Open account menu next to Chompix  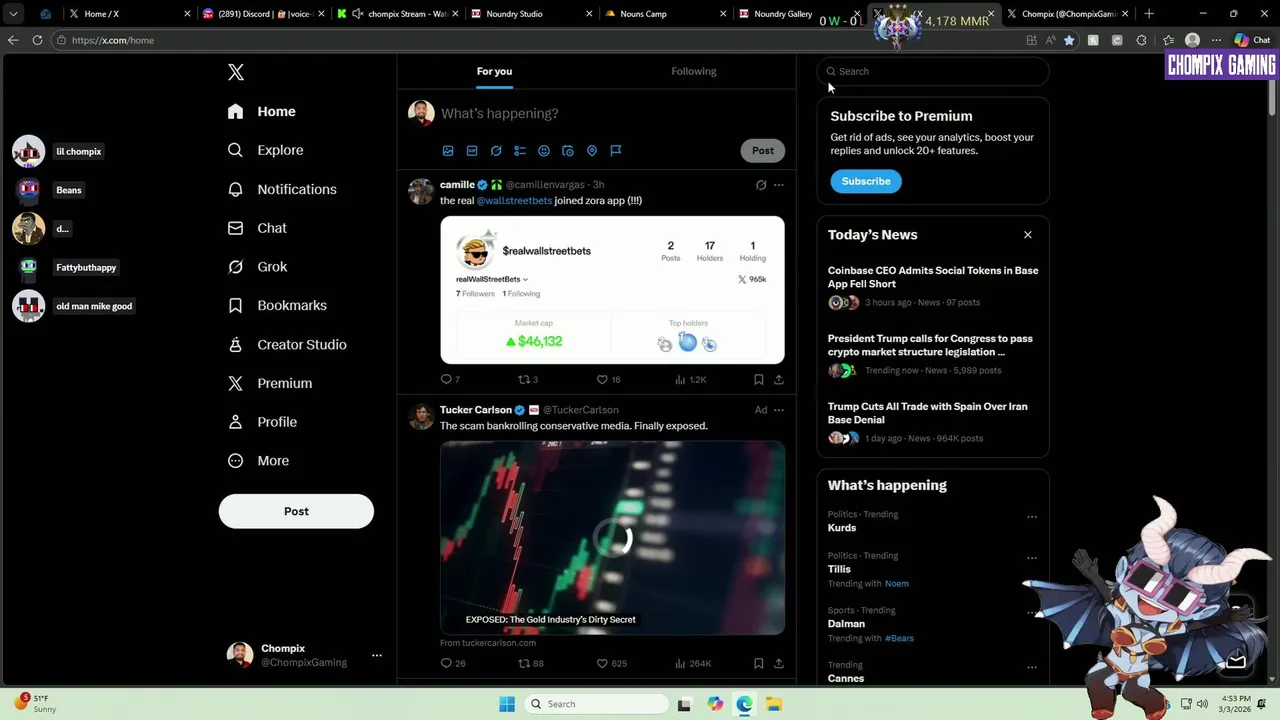click(x=377, y=655)
